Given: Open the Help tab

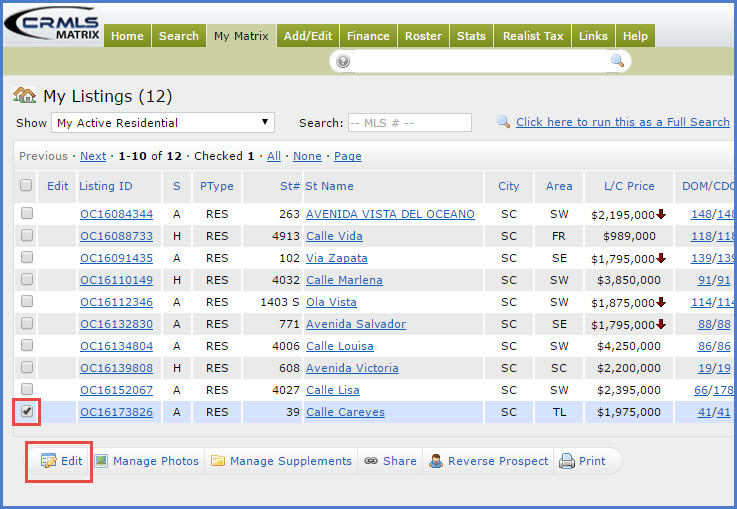Looking at the screenshot, I should 635,36.
